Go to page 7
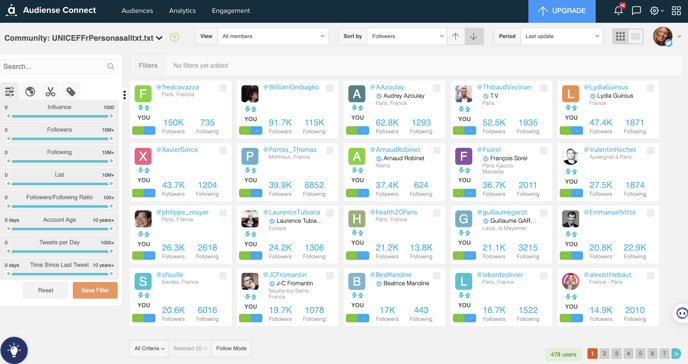This screenshot has height=364, width=688. (664, 353)
